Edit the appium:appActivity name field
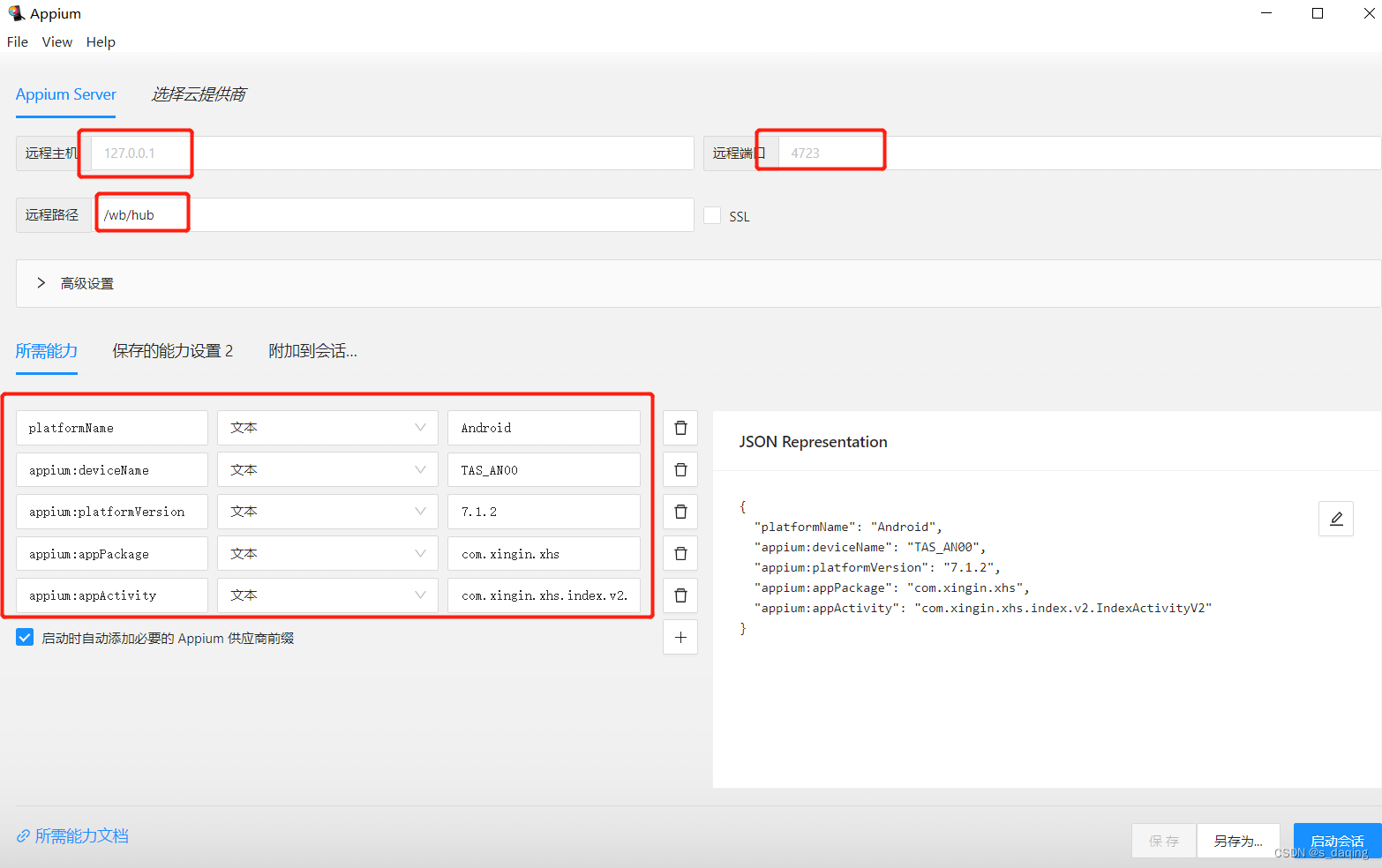The width and height of the screenshot is (1382, 868). [112, 595]
